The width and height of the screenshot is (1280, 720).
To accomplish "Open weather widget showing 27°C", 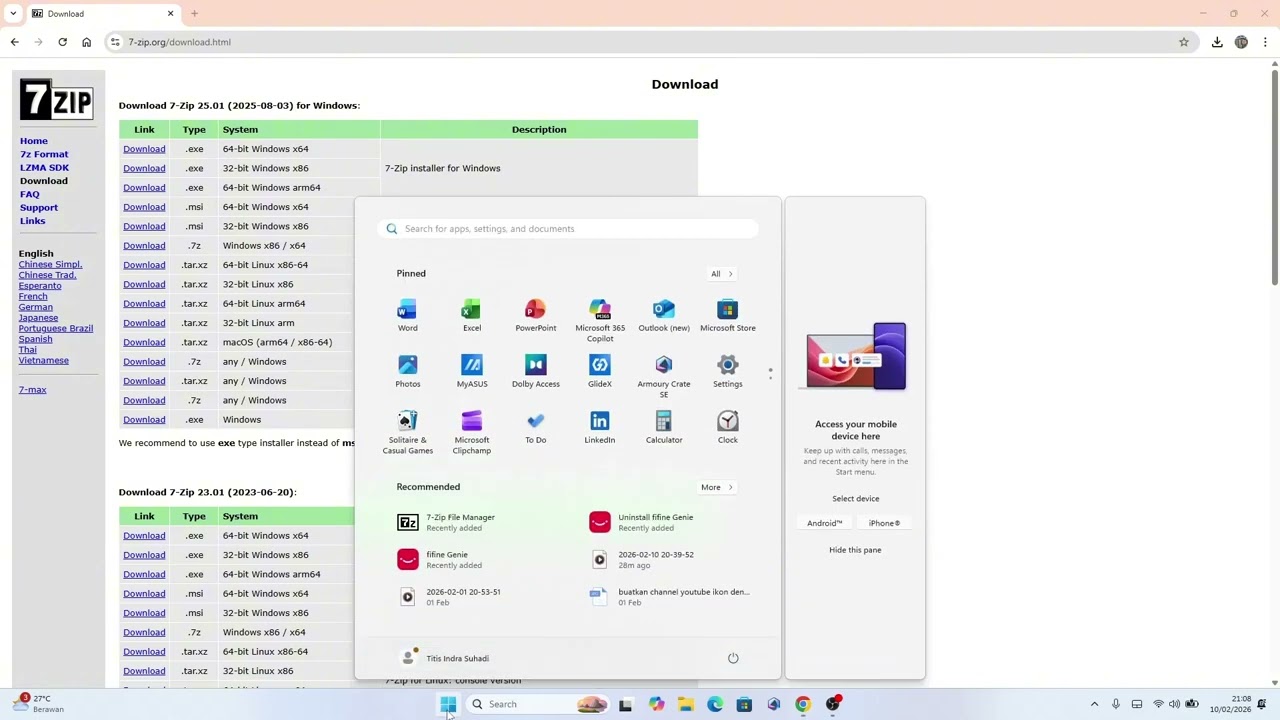I will click(40, 704).
